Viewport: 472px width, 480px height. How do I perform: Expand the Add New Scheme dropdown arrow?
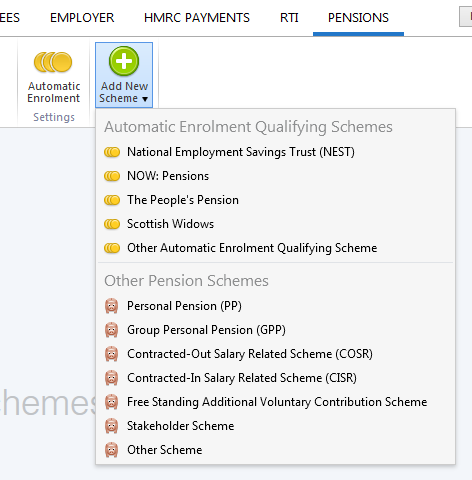[145, 99]
